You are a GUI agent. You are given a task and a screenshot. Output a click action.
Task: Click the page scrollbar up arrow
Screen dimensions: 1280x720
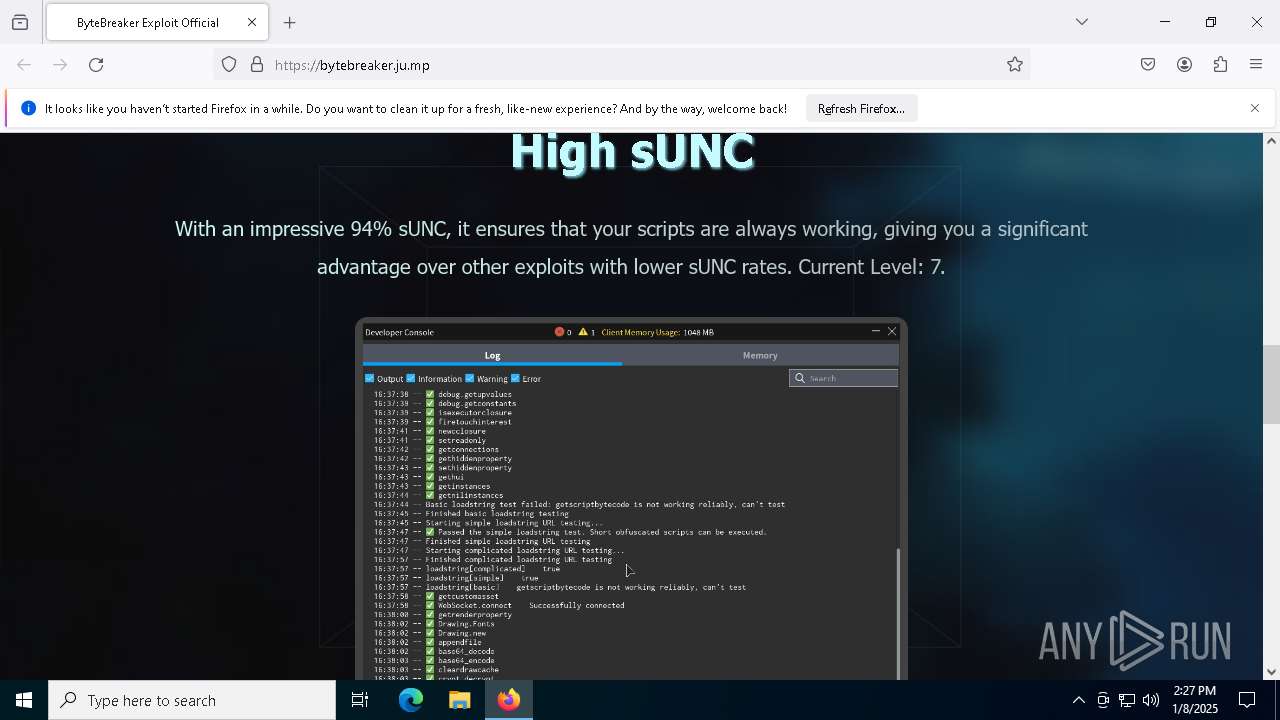(1271, 141)
